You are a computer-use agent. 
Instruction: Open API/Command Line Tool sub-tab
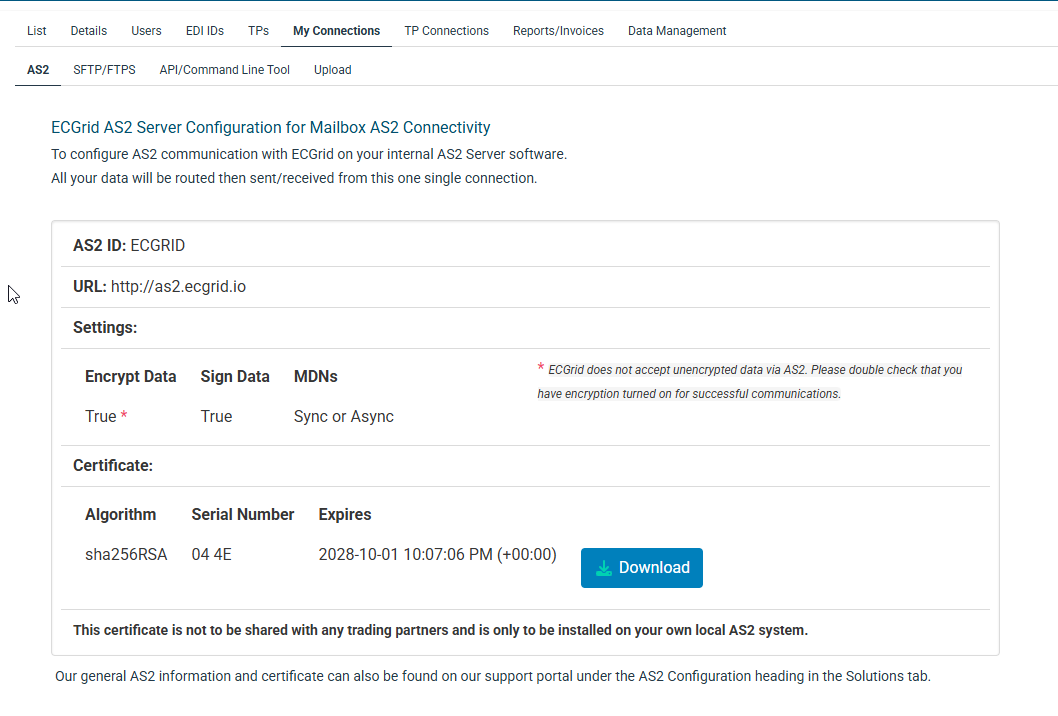point(224,70)
